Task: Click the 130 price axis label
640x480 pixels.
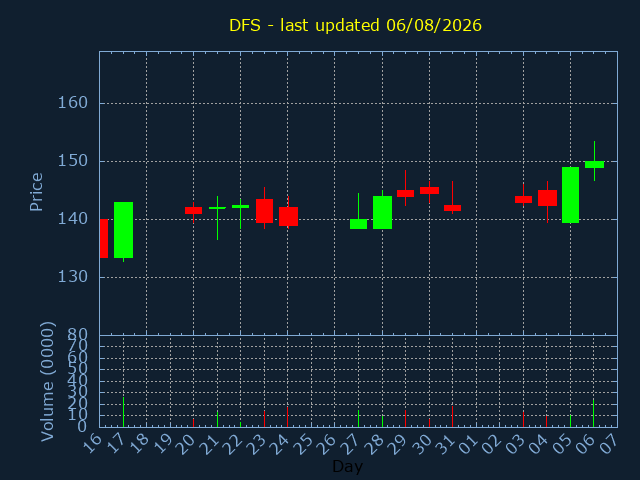Action: [73, 277]
